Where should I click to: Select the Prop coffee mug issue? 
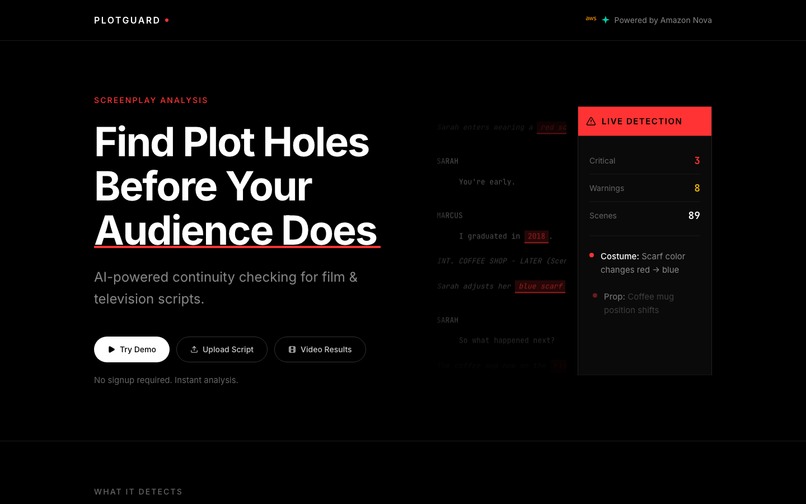tap(645, 303)
